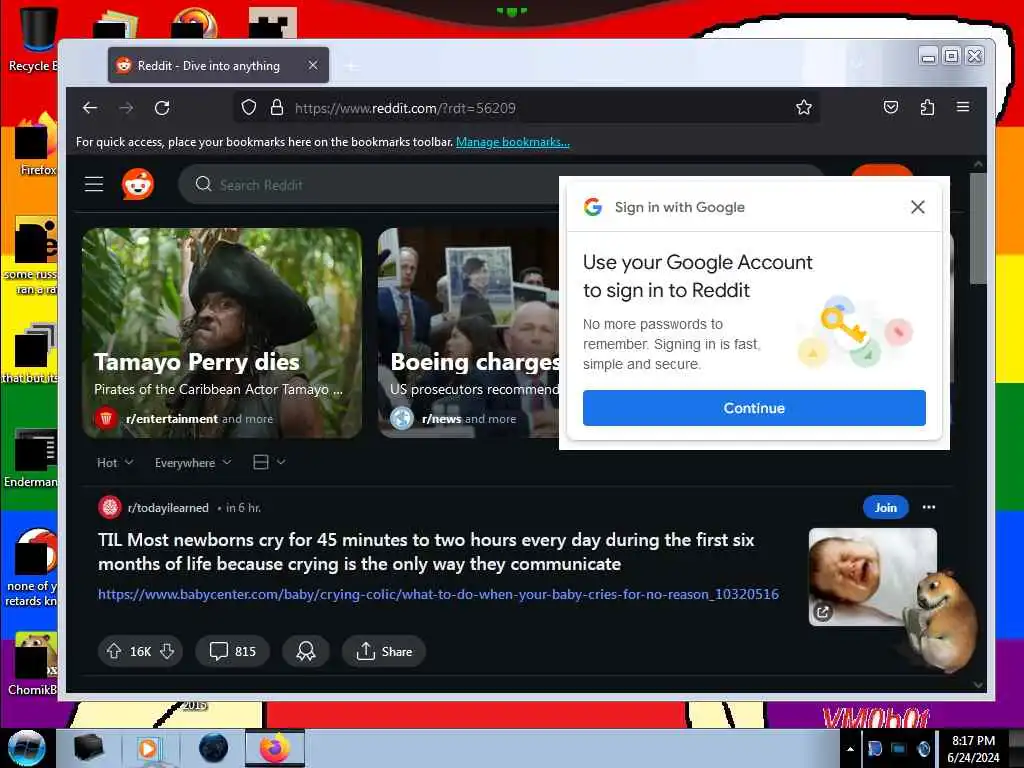
Task: Open the Enderman desktop shortcut
Action: point(31,458)
